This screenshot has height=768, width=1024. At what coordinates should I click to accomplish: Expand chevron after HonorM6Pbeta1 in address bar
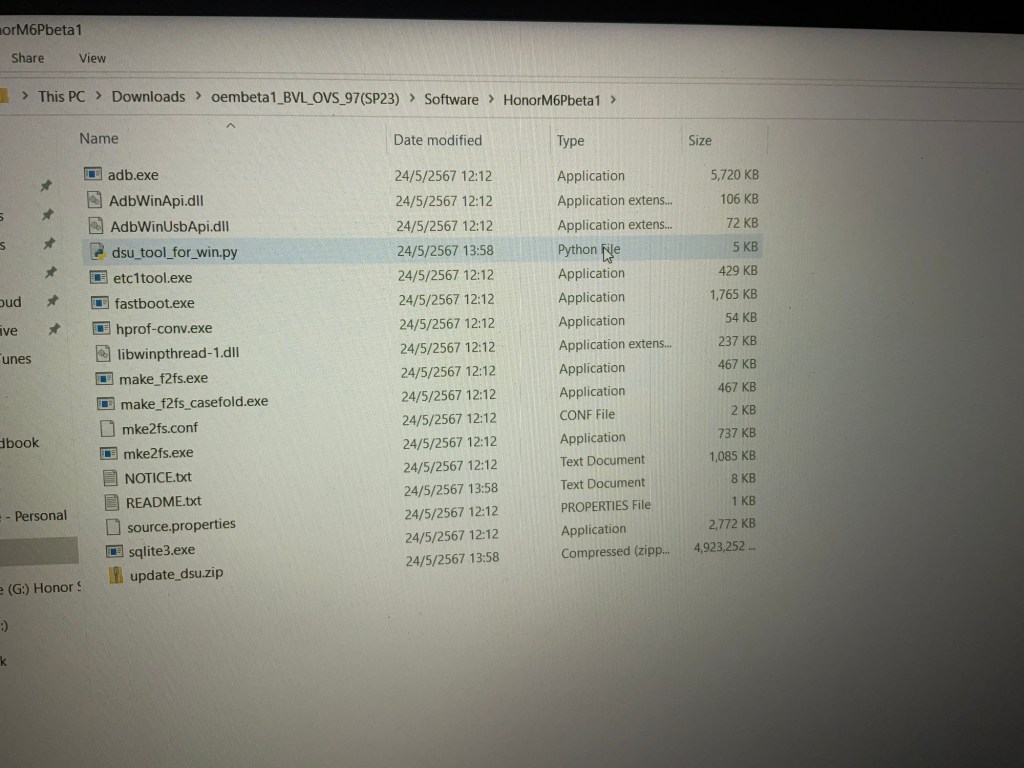coord(613,100)
